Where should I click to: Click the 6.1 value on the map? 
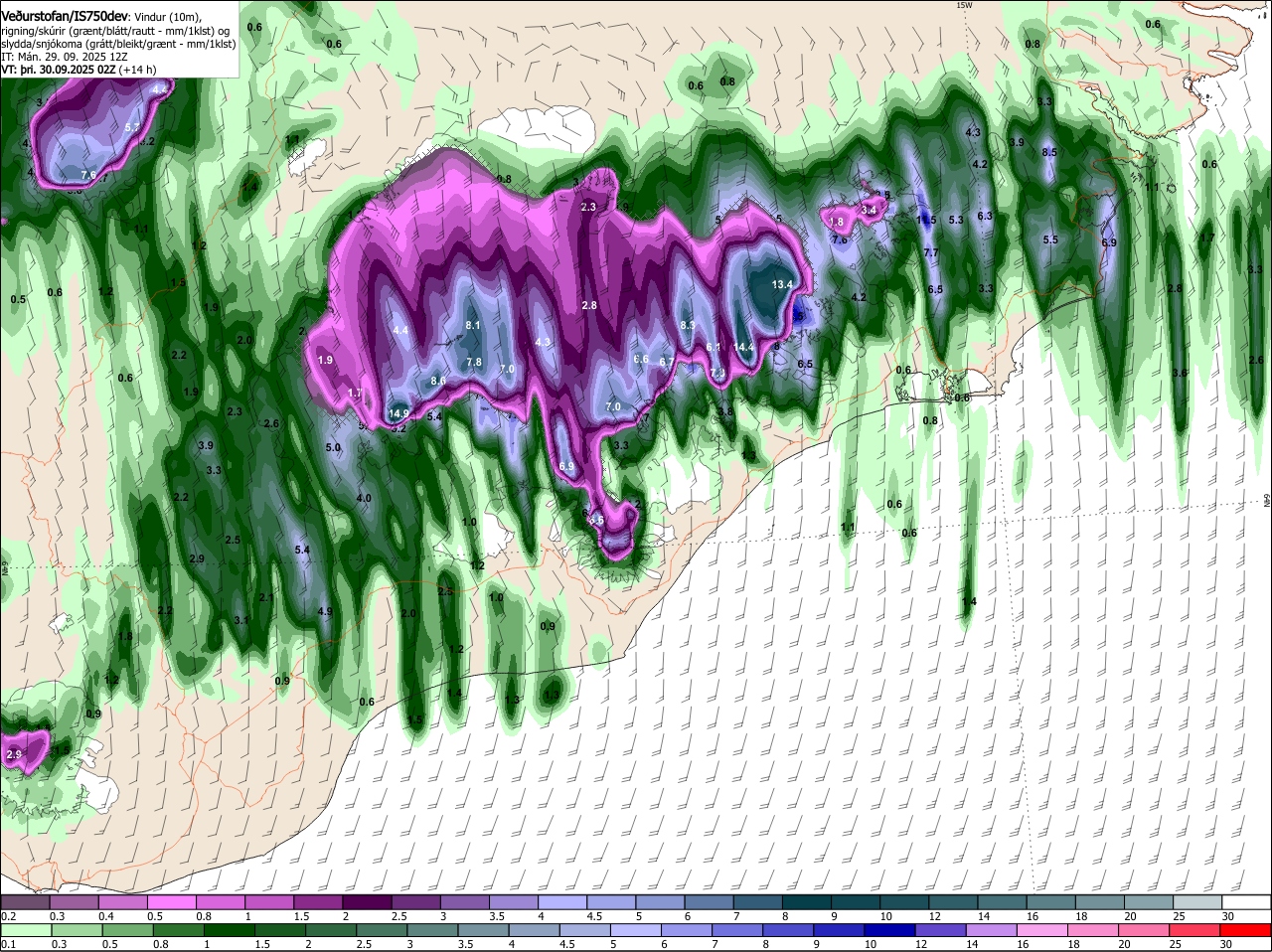click(714, 347)
